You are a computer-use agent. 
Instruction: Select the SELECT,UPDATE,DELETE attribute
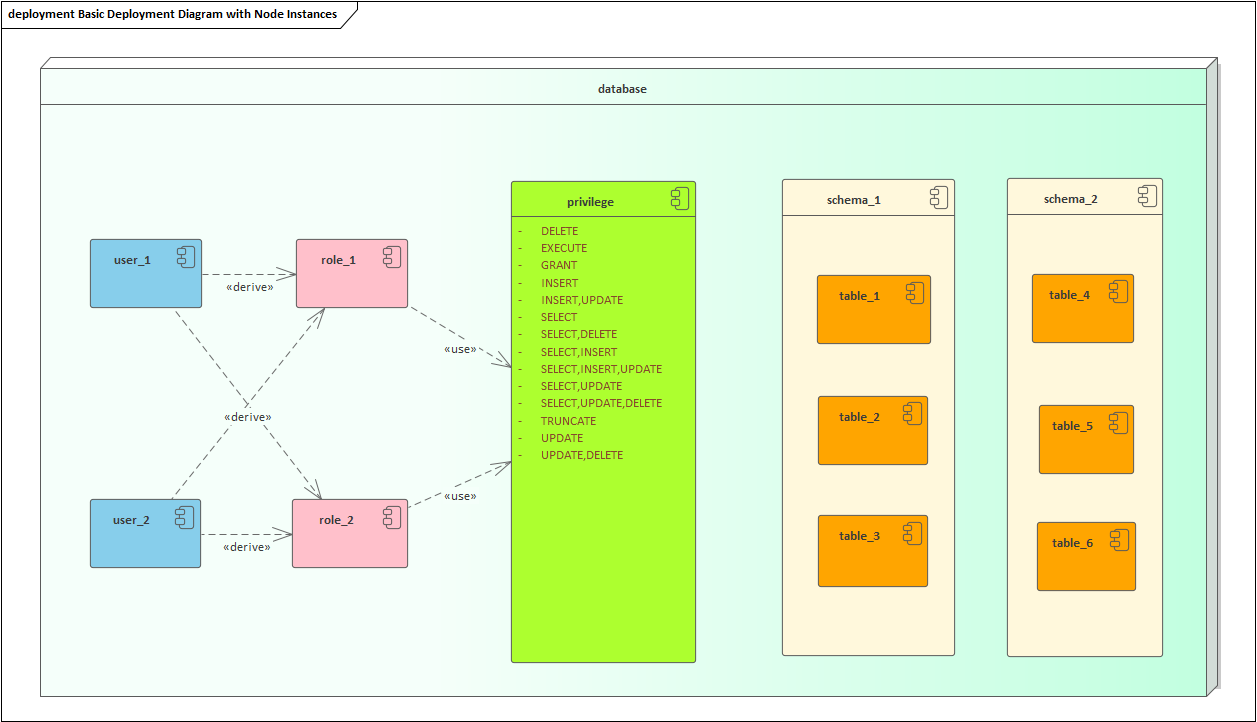(601, 403)
